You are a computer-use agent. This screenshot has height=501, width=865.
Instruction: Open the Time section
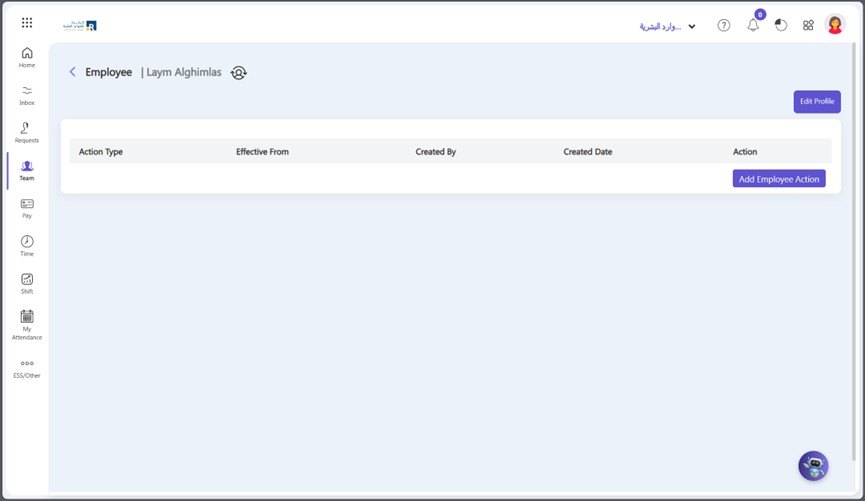(x=27, y=246)
